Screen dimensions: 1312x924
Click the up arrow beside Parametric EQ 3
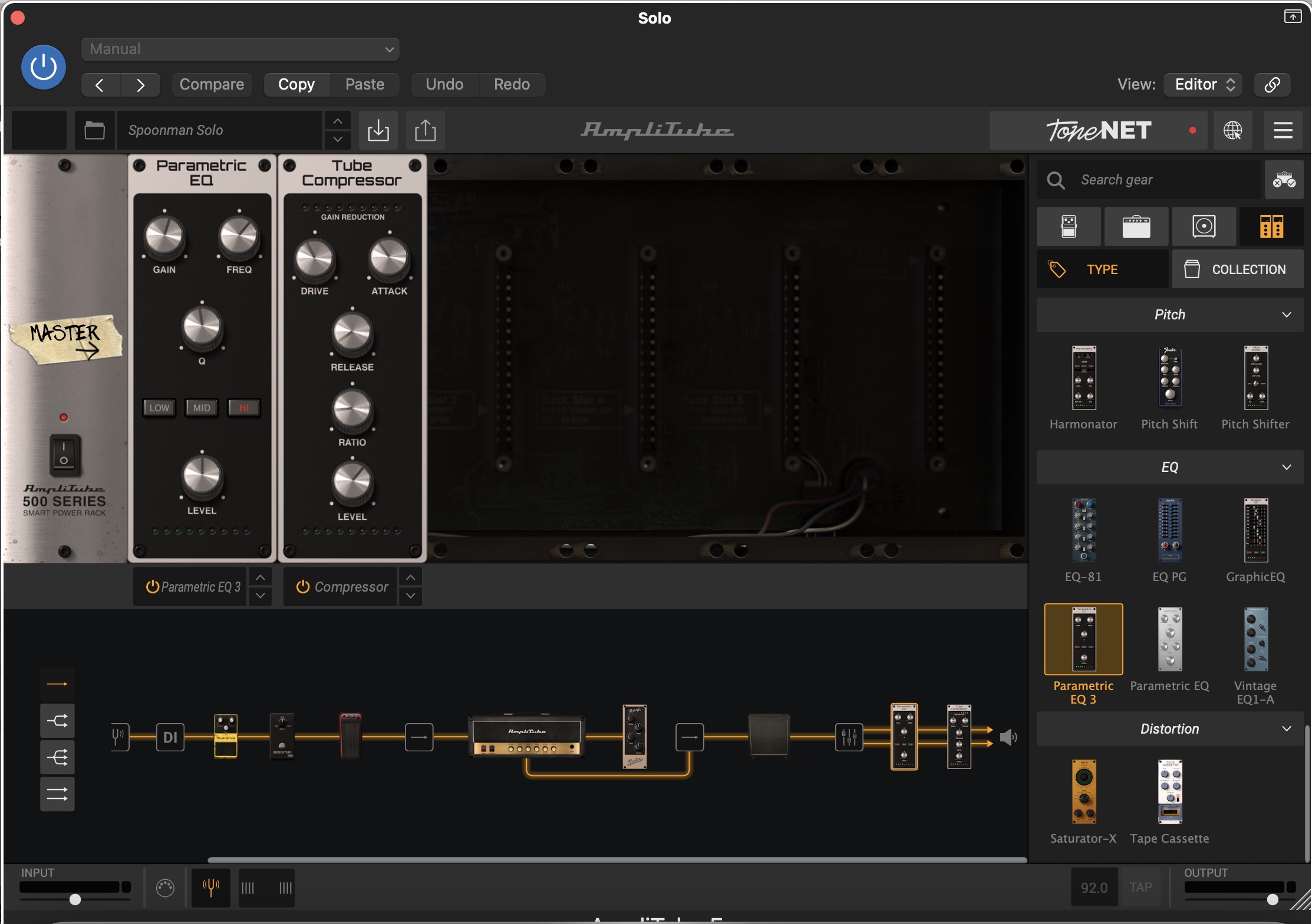[x=260, y=577]
